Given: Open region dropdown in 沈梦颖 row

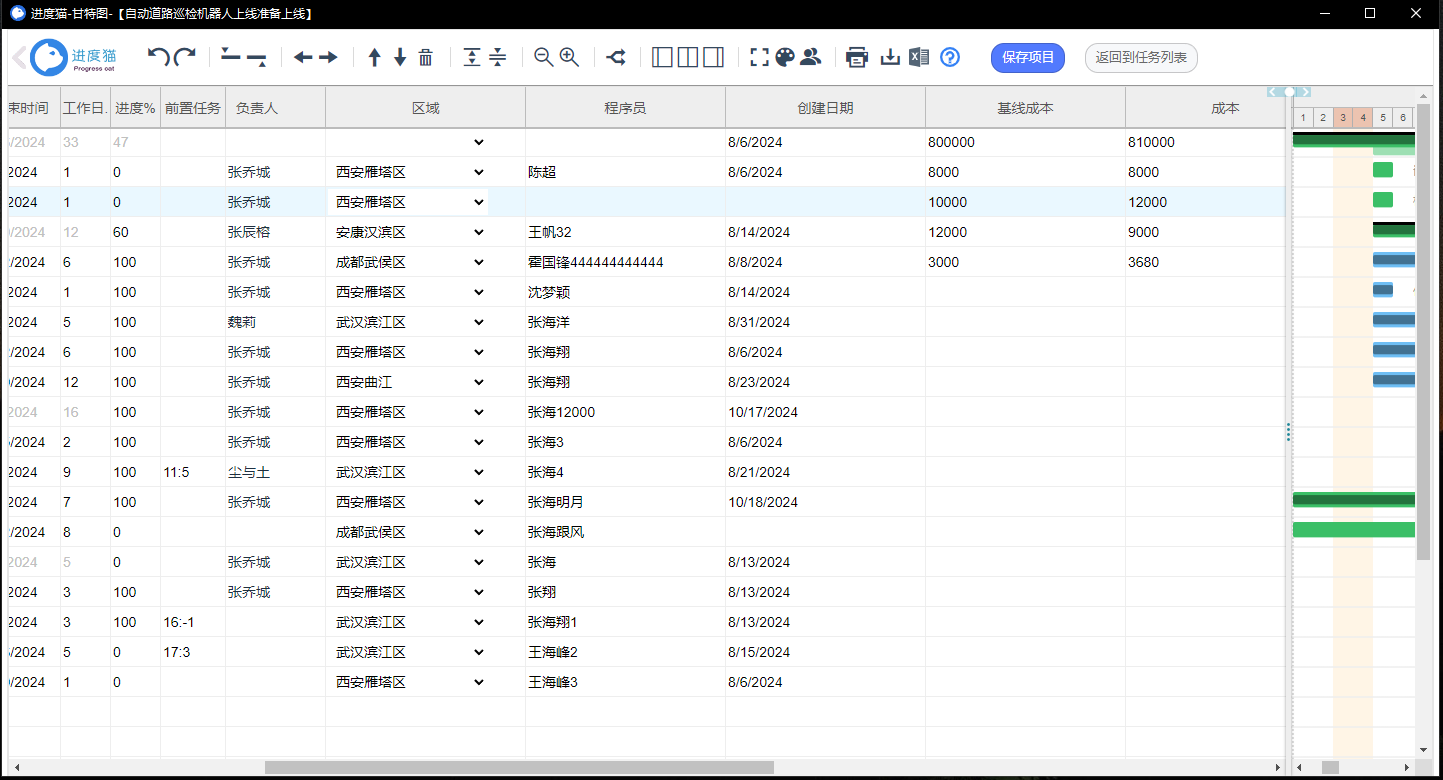Looking at the screenshot, I should coord(407,292).
